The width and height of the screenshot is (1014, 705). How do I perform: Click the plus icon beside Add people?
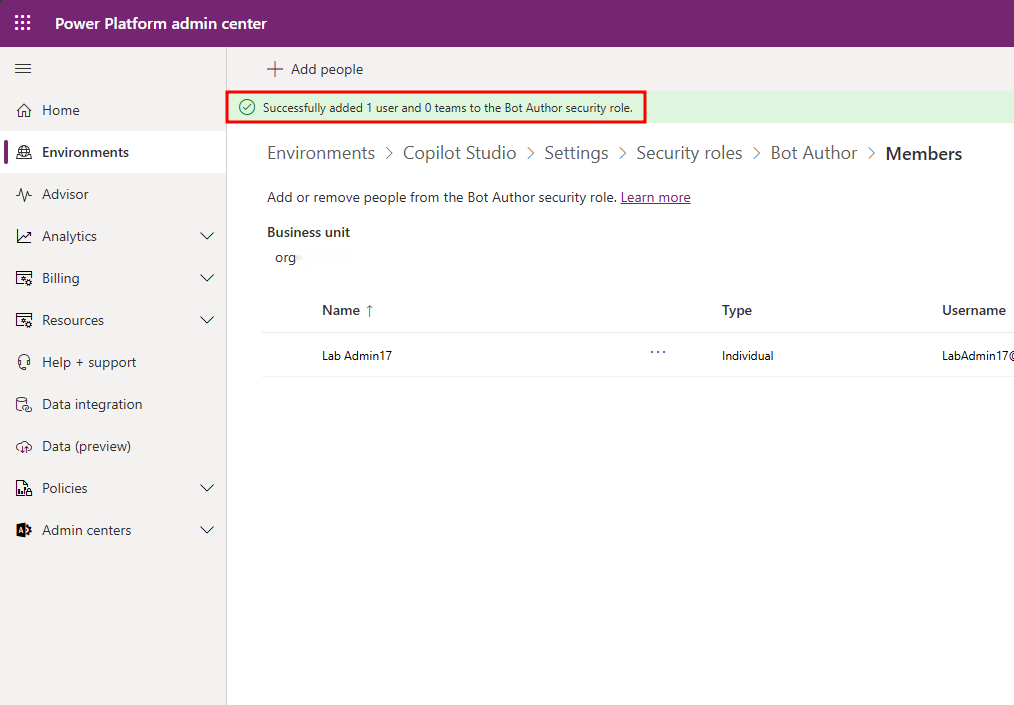(275, 70)
